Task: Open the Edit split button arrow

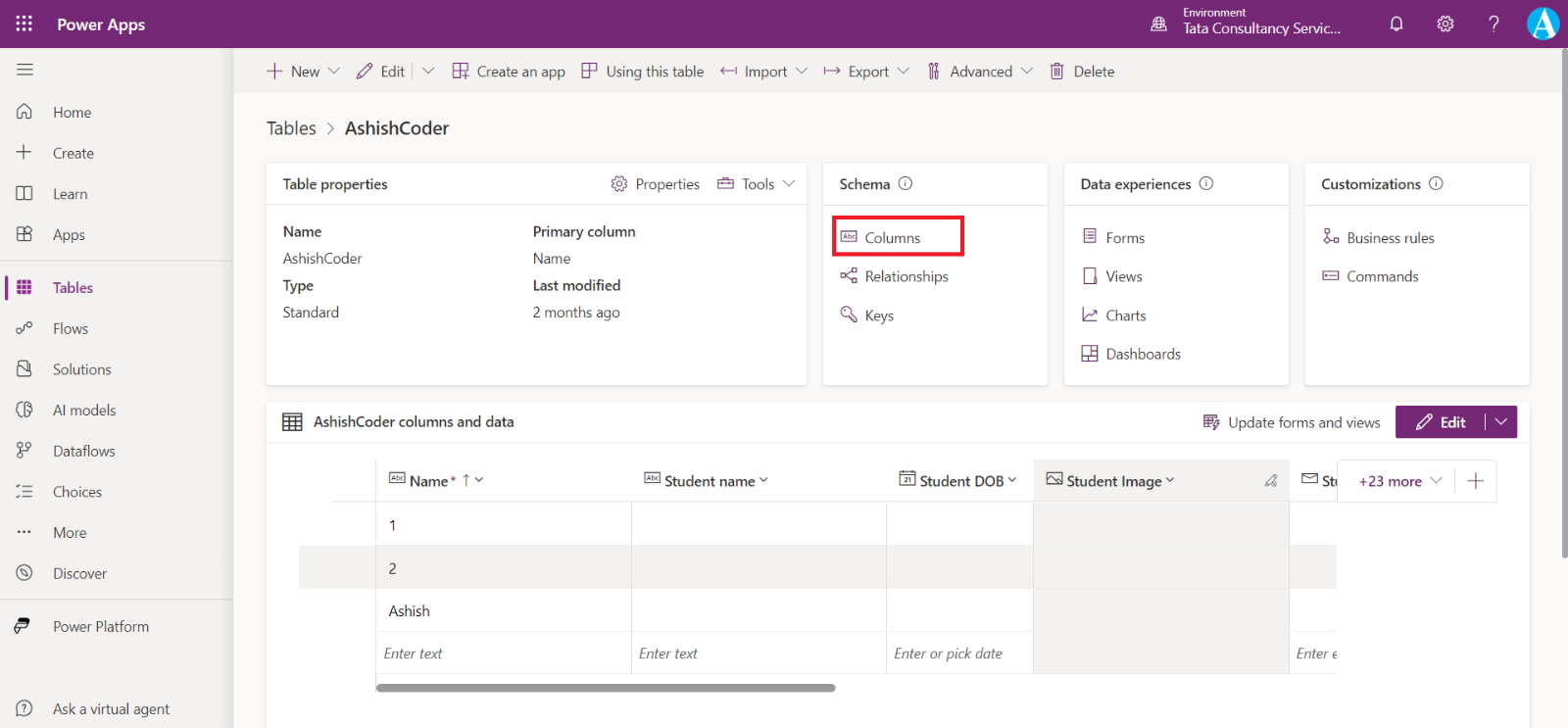Action: click(1501, 422)
